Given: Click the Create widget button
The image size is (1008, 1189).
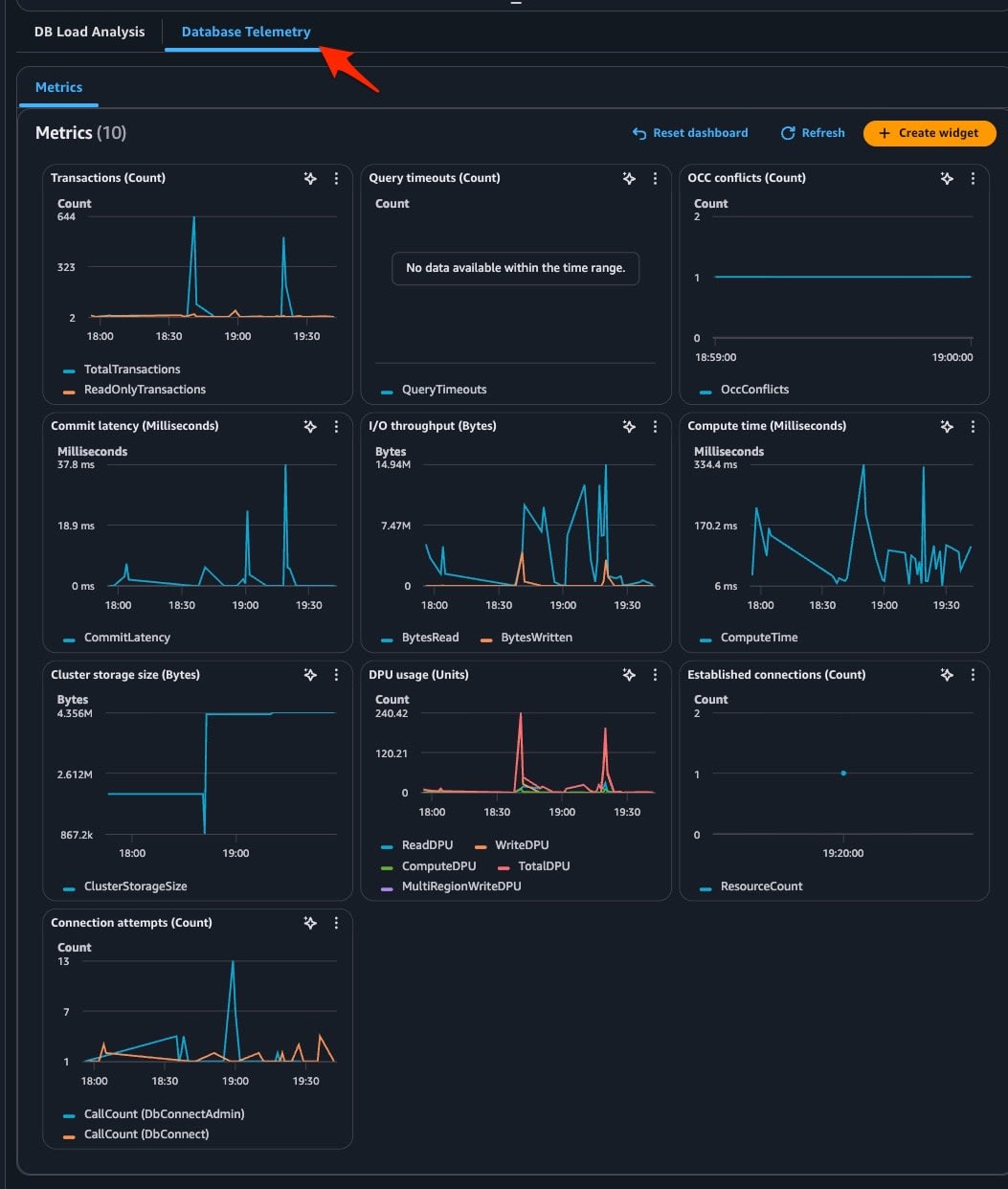Looking at the screenshot, I should (x=930, y=133).
